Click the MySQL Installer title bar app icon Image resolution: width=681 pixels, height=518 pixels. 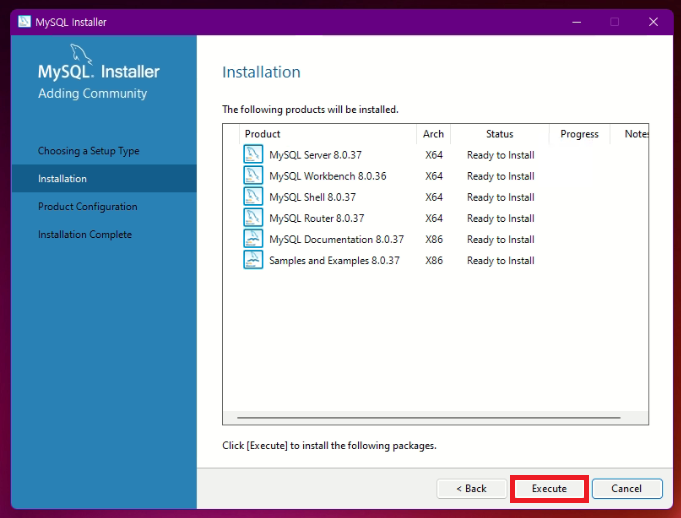[24, 22]
